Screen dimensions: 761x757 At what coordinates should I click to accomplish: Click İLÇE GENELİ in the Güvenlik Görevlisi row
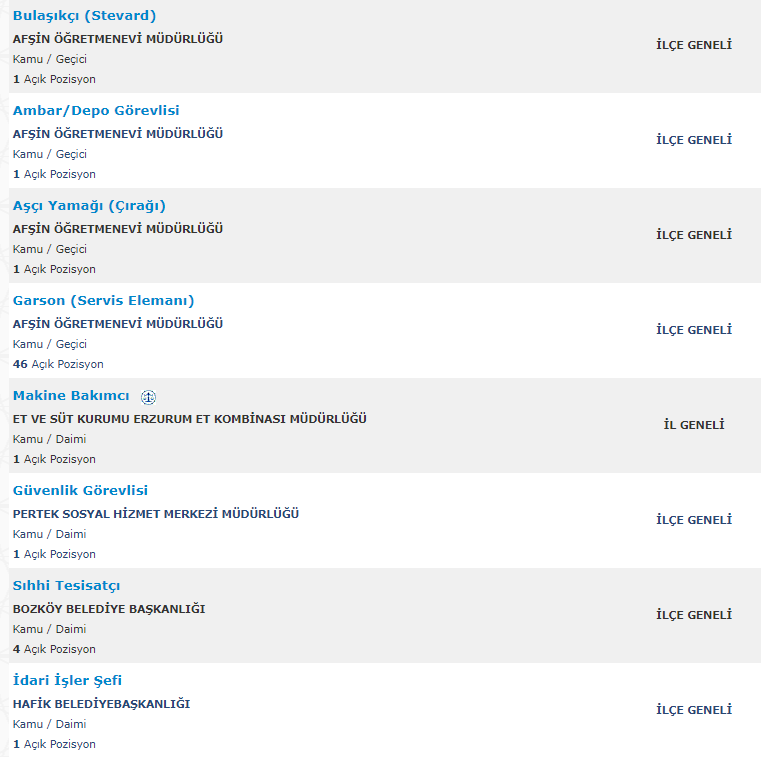coord(694,520)
